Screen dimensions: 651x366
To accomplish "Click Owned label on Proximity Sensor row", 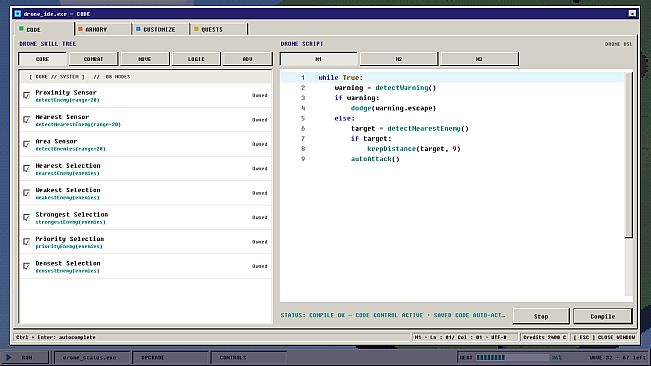I will click(x=259, y=95).
